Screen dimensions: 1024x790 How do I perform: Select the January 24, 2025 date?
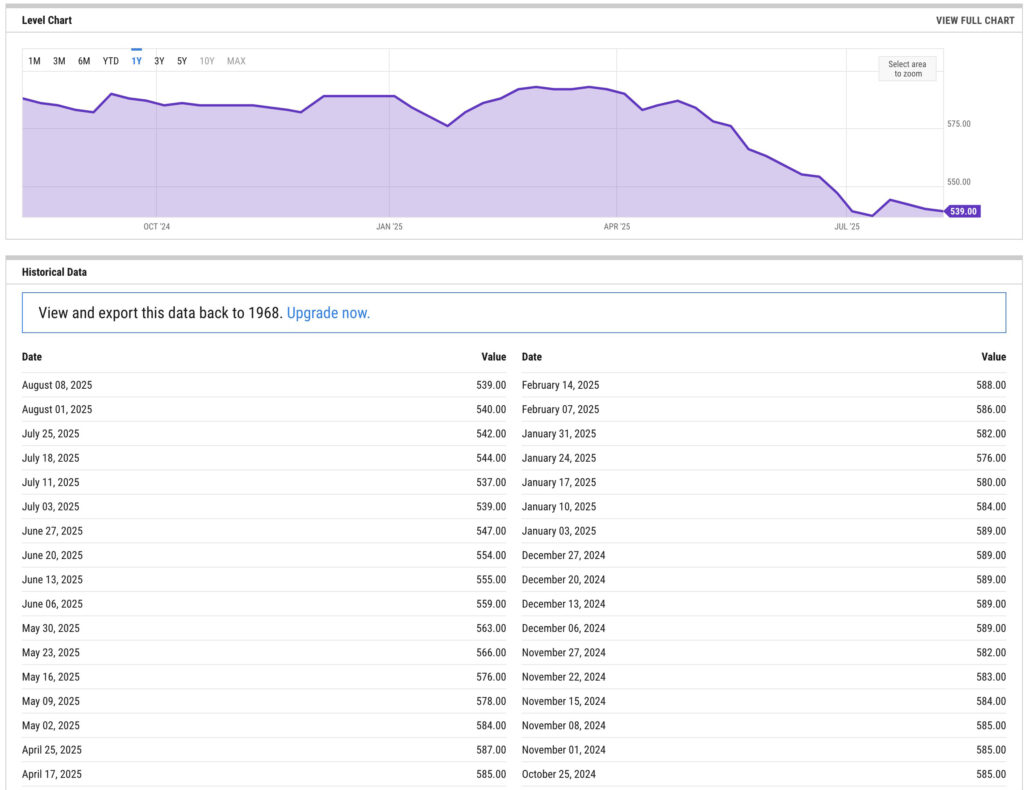[x=559, y=458]
